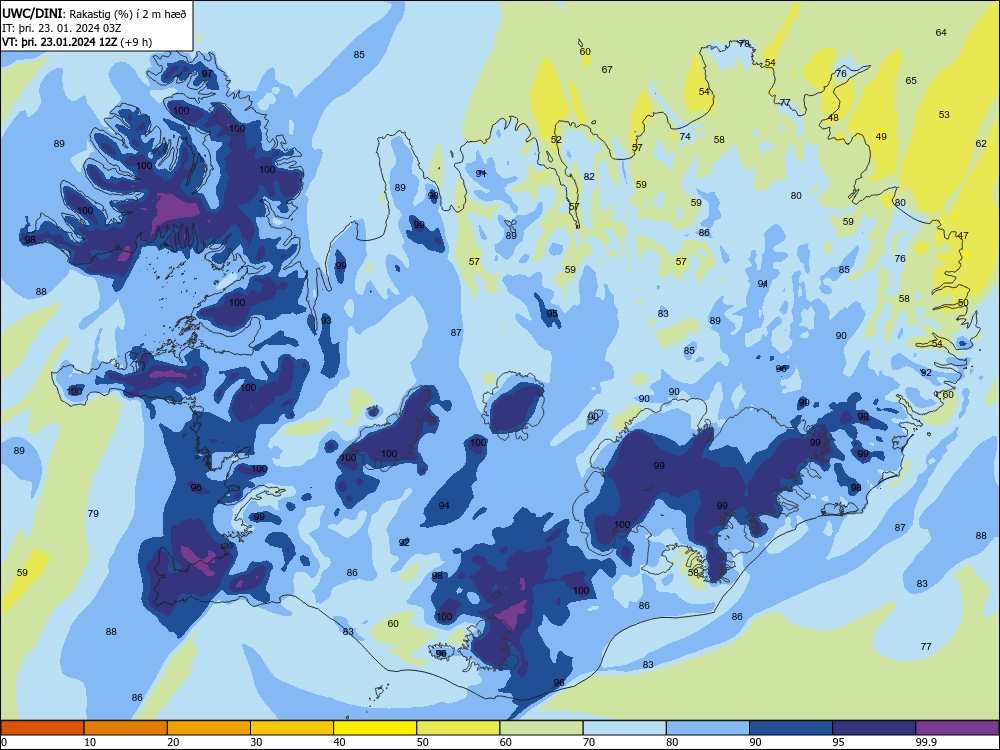
Task: Click the dark blue 90–95 legend swatch
Action: (791, 728)
